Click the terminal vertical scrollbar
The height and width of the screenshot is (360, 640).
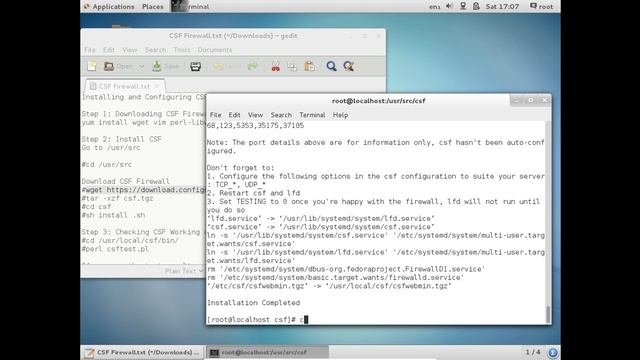point(548,314)
